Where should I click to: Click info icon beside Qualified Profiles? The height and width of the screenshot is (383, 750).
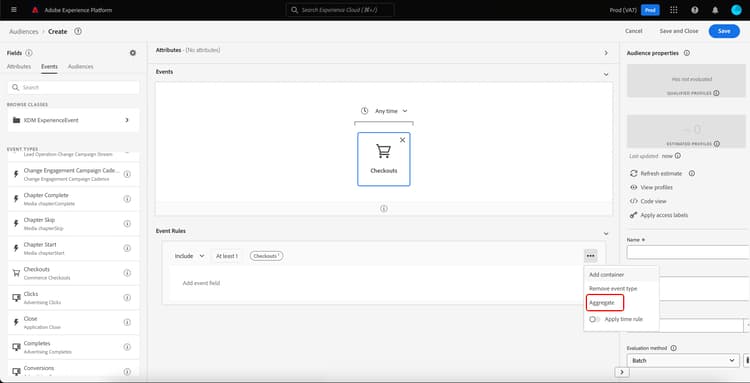click(716, 93)
